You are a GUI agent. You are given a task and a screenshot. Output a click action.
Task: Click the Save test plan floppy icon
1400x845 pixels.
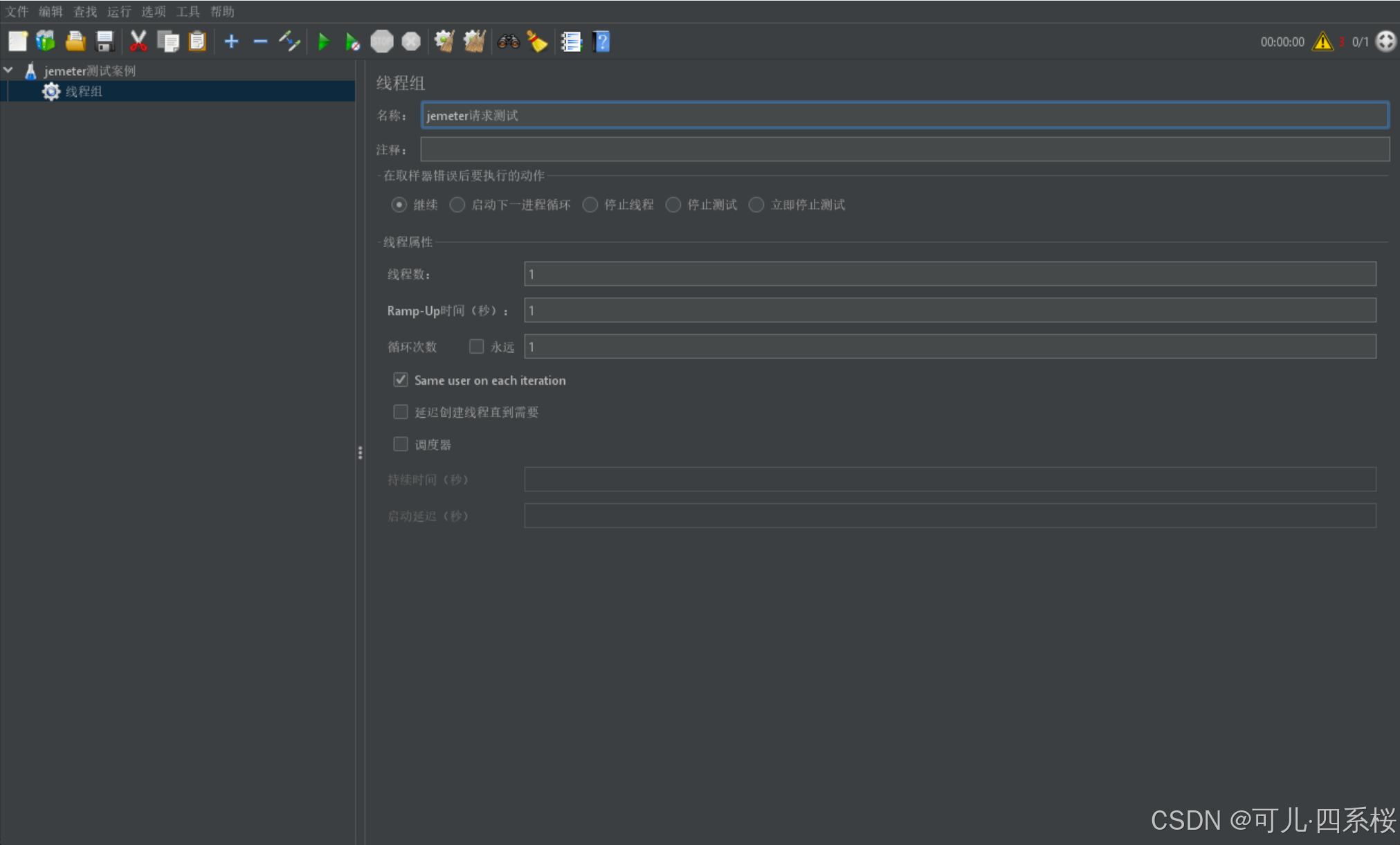point(104,42)
